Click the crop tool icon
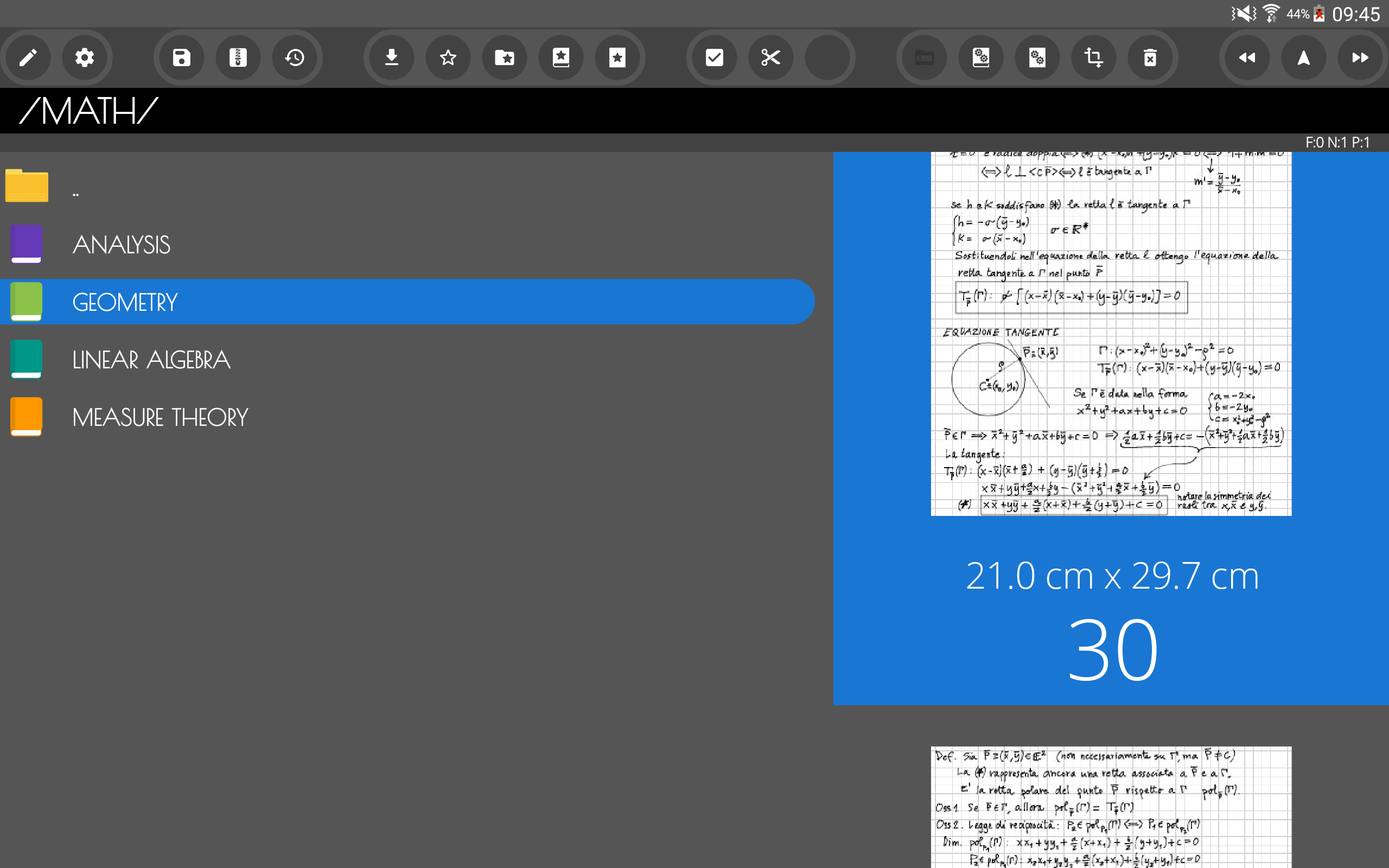1389x868 pixels. [x=1093, y=58]
